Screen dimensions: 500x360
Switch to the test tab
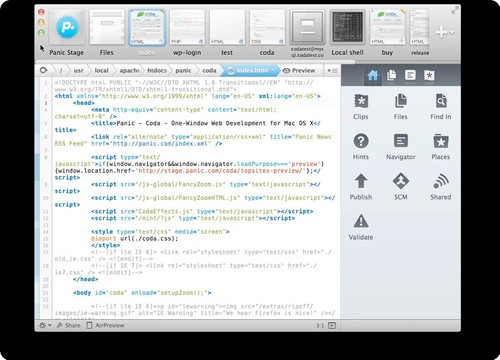(x=227, y=33)
